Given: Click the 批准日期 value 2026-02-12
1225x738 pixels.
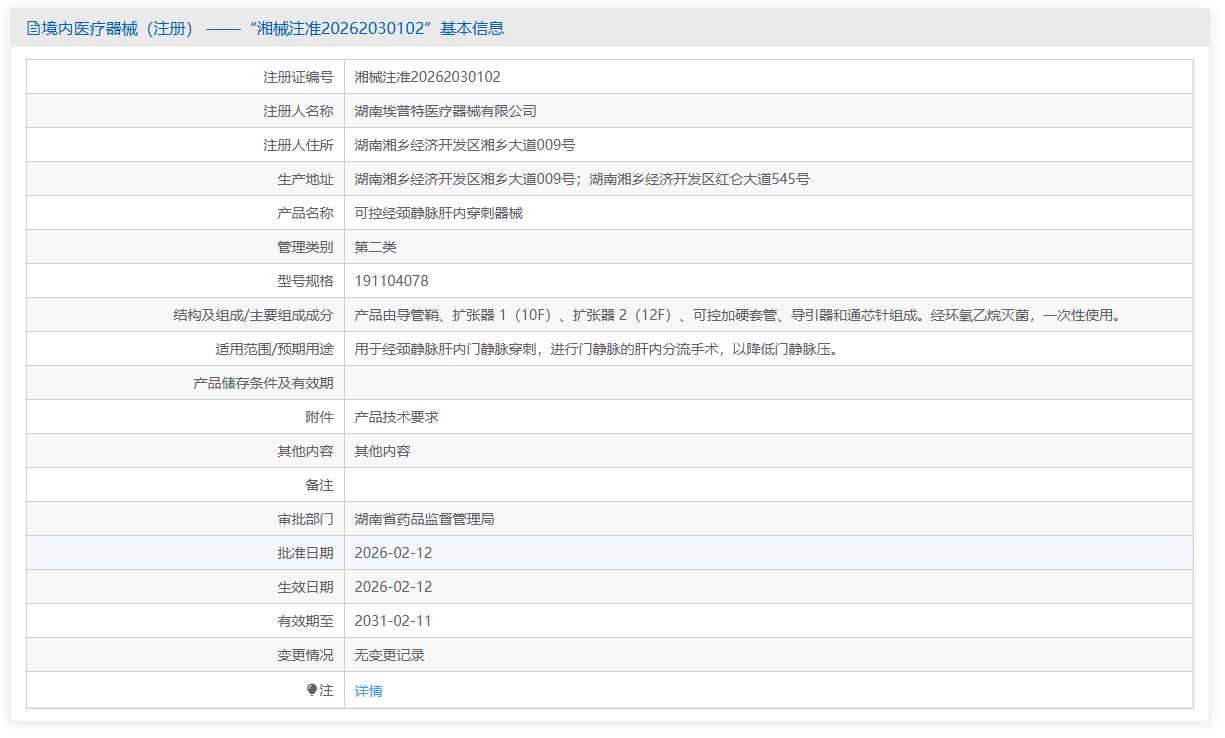Looking at the screenshot, I should (x=393, y=553).
